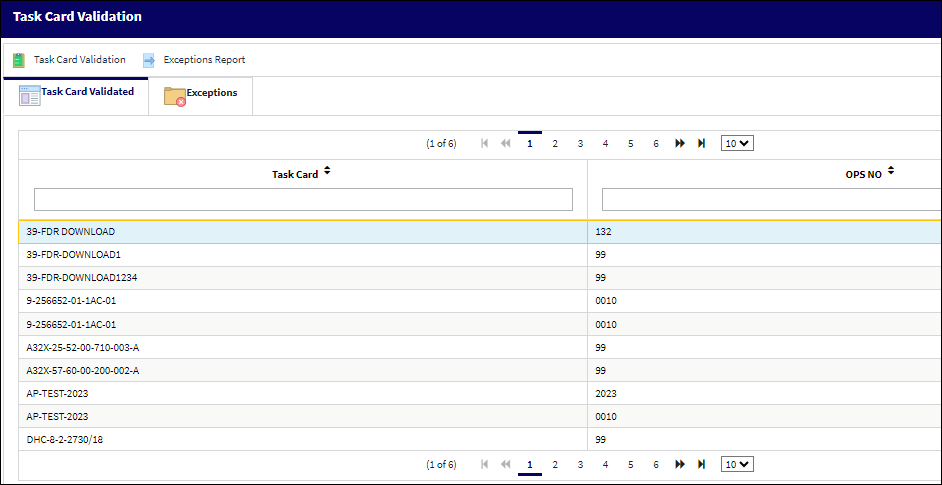
Task: Select page 2 in bottom paginator
Action: point(555,464)
